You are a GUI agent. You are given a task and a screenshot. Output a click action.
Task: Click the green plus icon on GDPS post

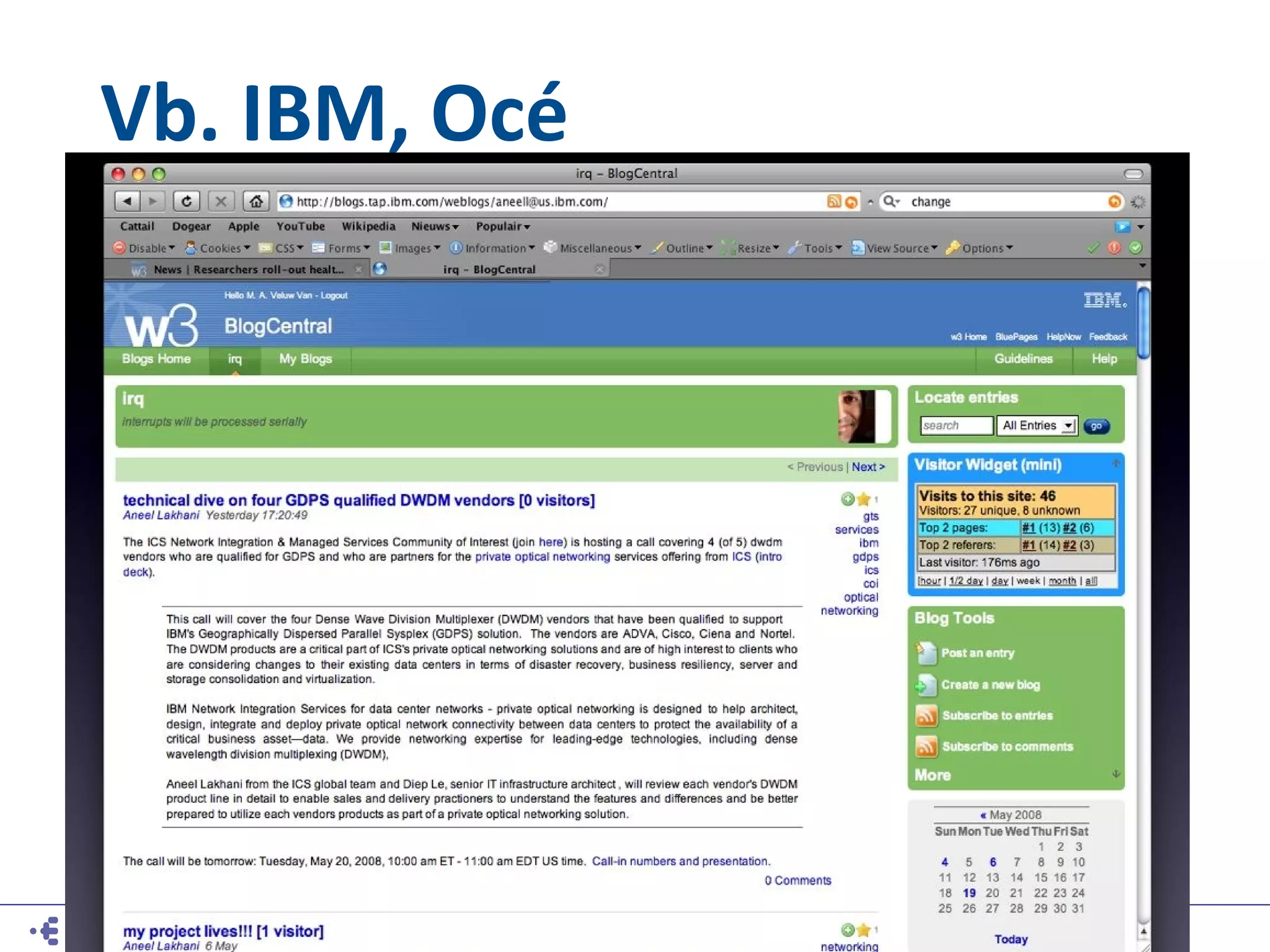(x=848, y=499)
